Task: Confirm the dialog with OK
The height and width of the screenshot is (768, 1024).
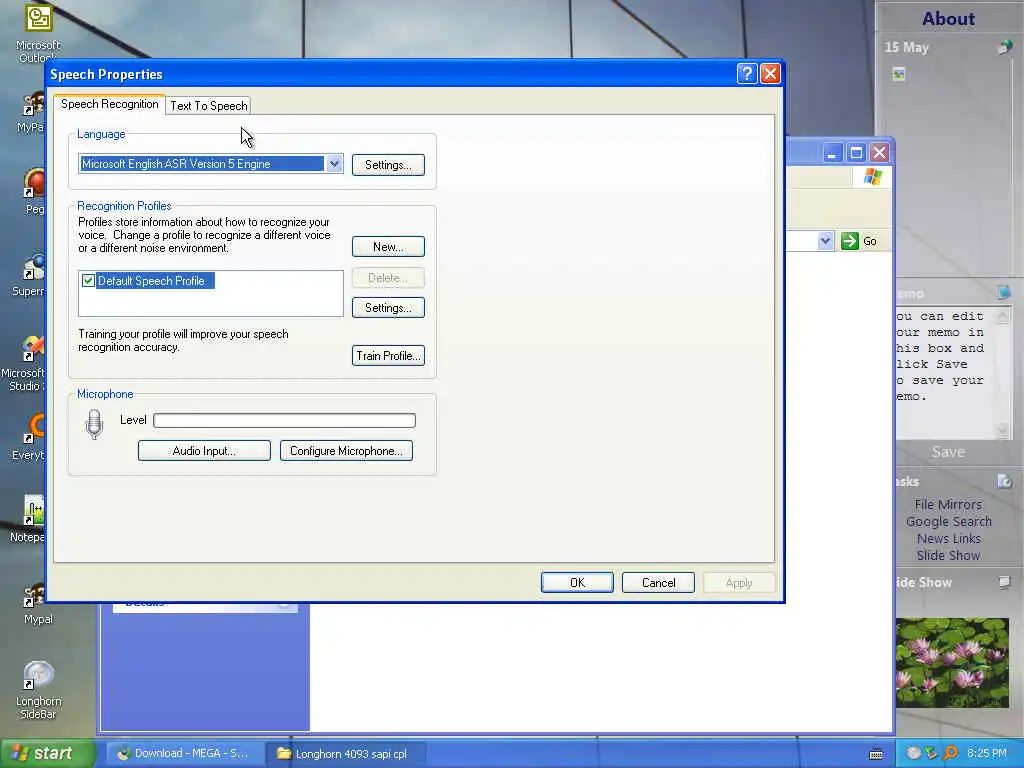Action: pyautogui.click(x=577, y=583)
